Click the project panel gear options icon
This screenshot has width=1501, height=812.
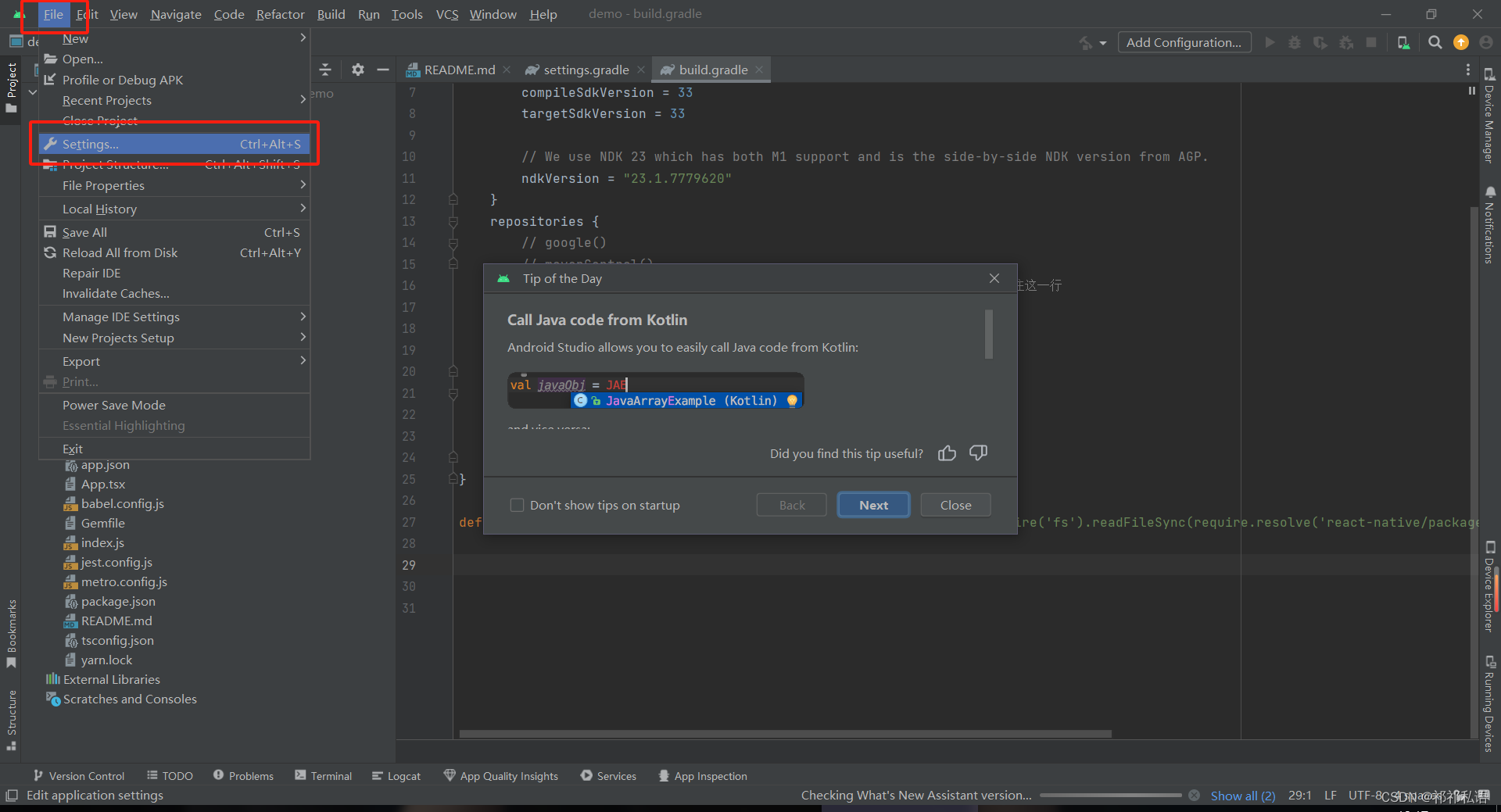click(357, 70)
